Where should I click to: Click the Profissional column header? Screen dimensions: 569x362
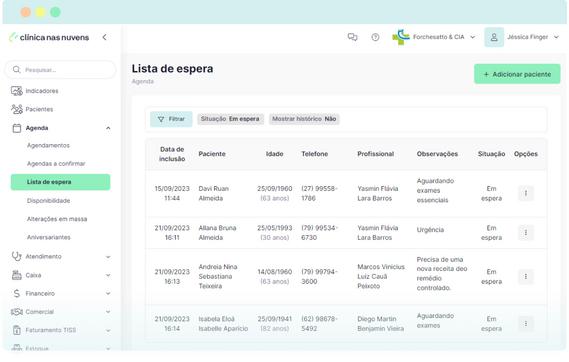click(x=376, y=154)
